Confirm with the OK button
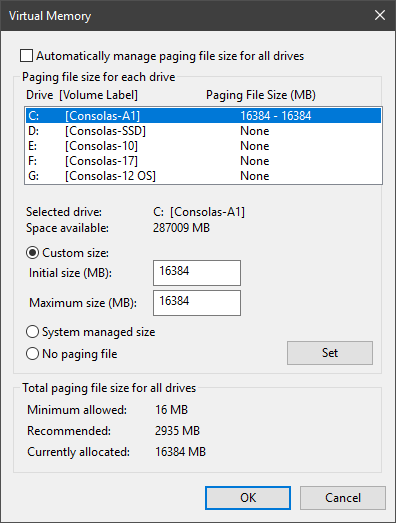The height and width of the screenshot is (523, 396). point(248,498)
